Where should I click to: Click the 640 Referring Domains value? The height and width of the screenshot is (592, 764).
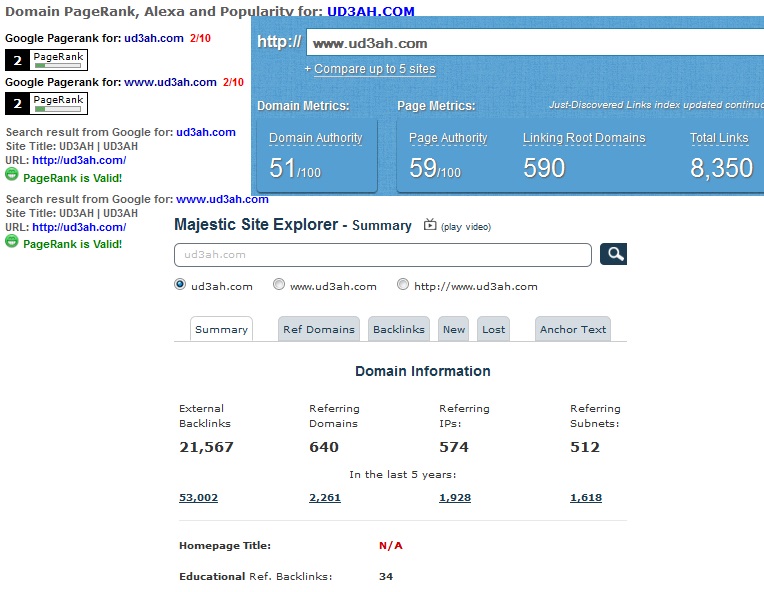324,447
